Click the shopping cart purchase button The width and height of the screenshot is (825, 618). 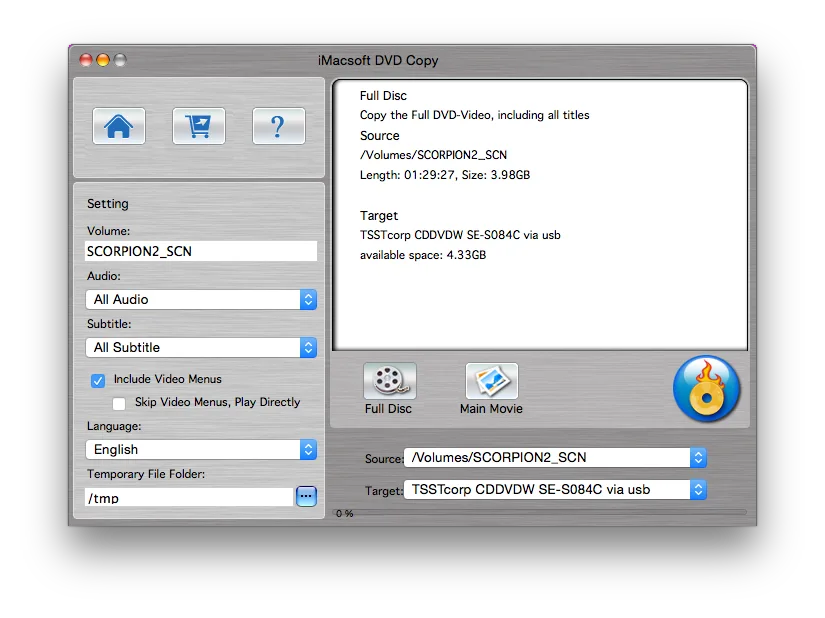pyautogui.click(x=199, y=126)
